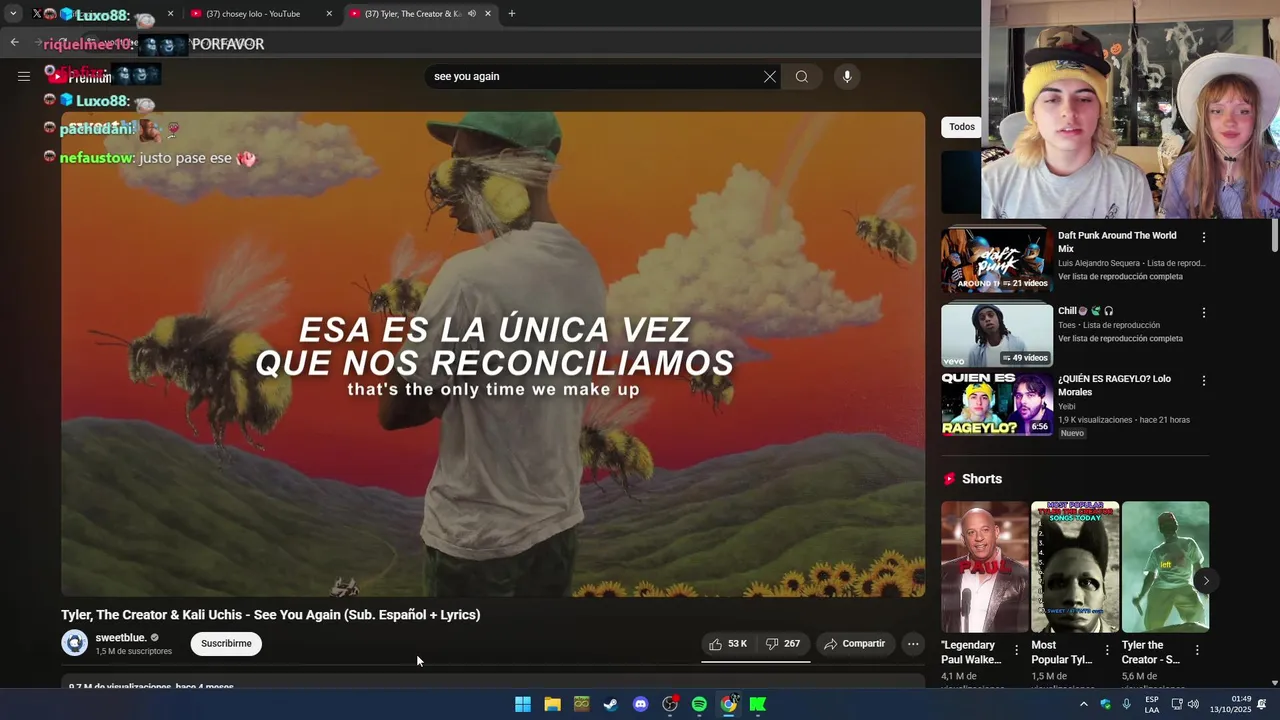Open the sweetblue. channel name link

pos(121,637)
